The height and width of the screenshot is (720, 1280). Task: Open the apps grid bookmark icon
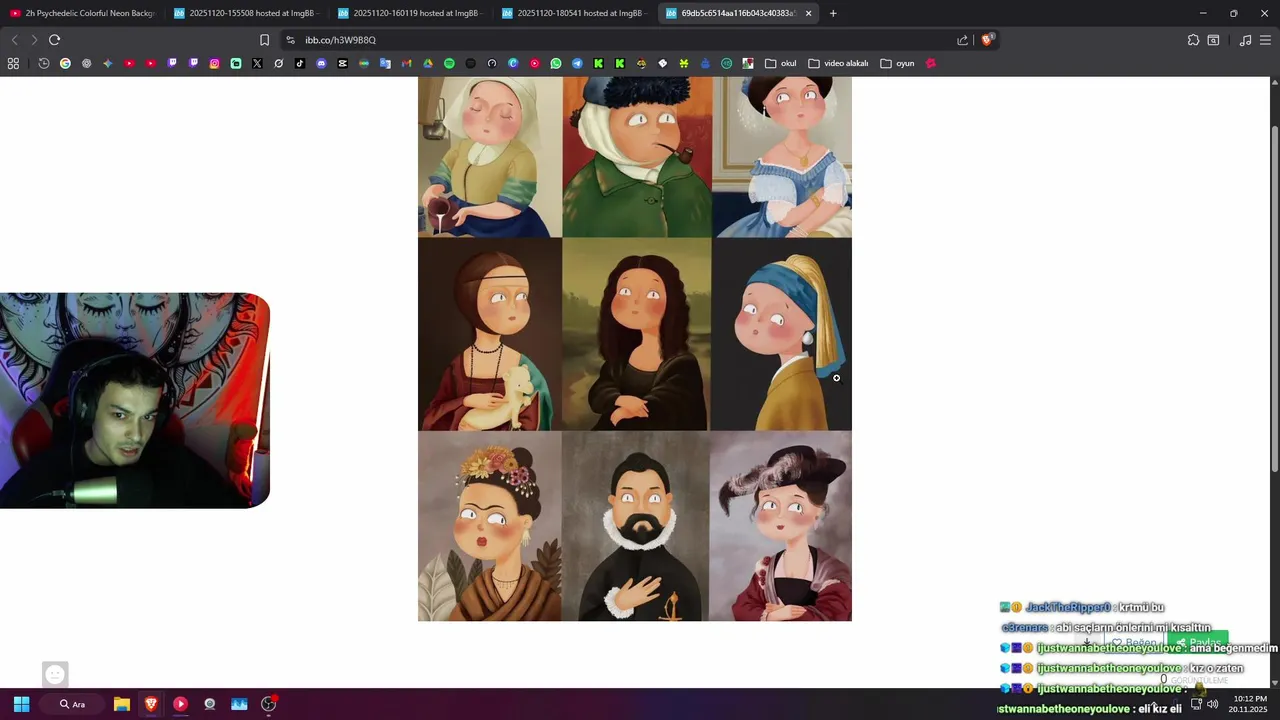click(13, 63)
